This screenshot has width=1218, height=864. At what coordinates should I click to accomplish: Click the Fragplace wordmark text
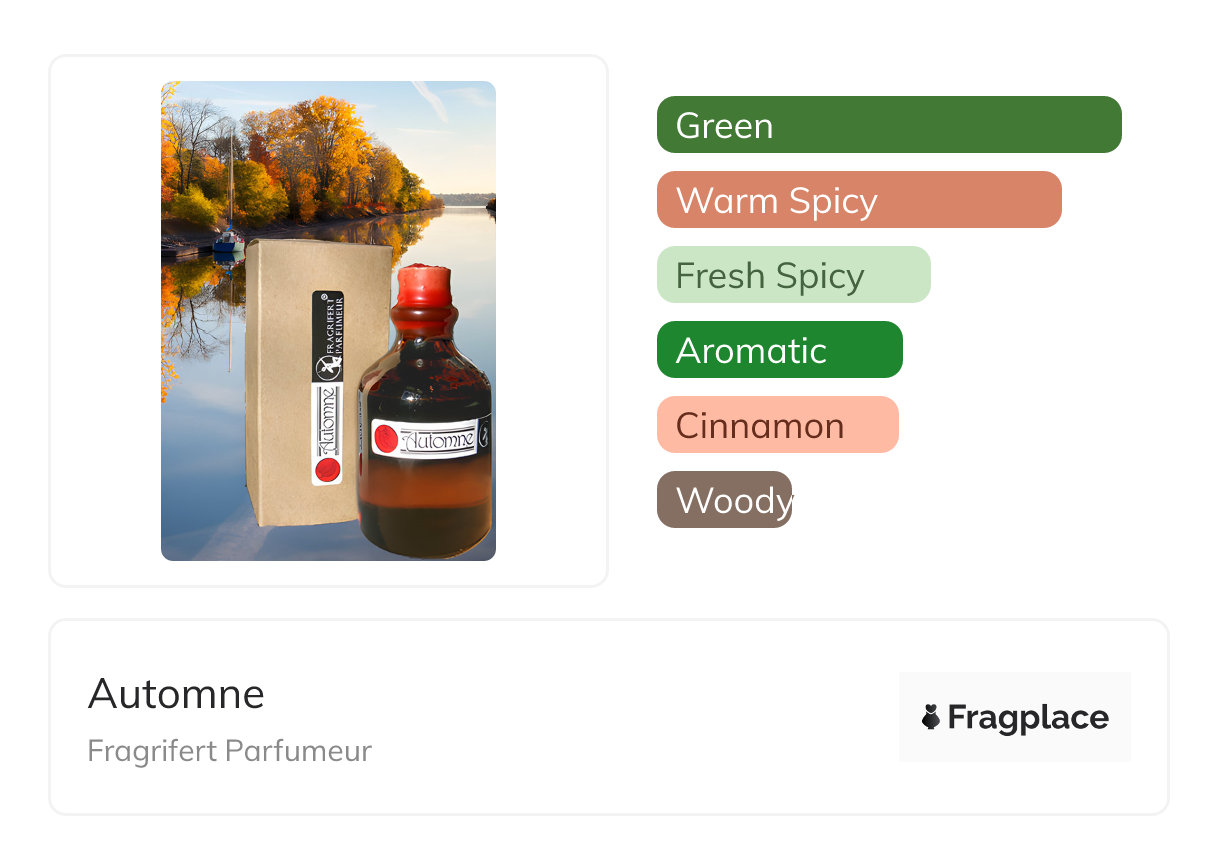coord(1028,717)
